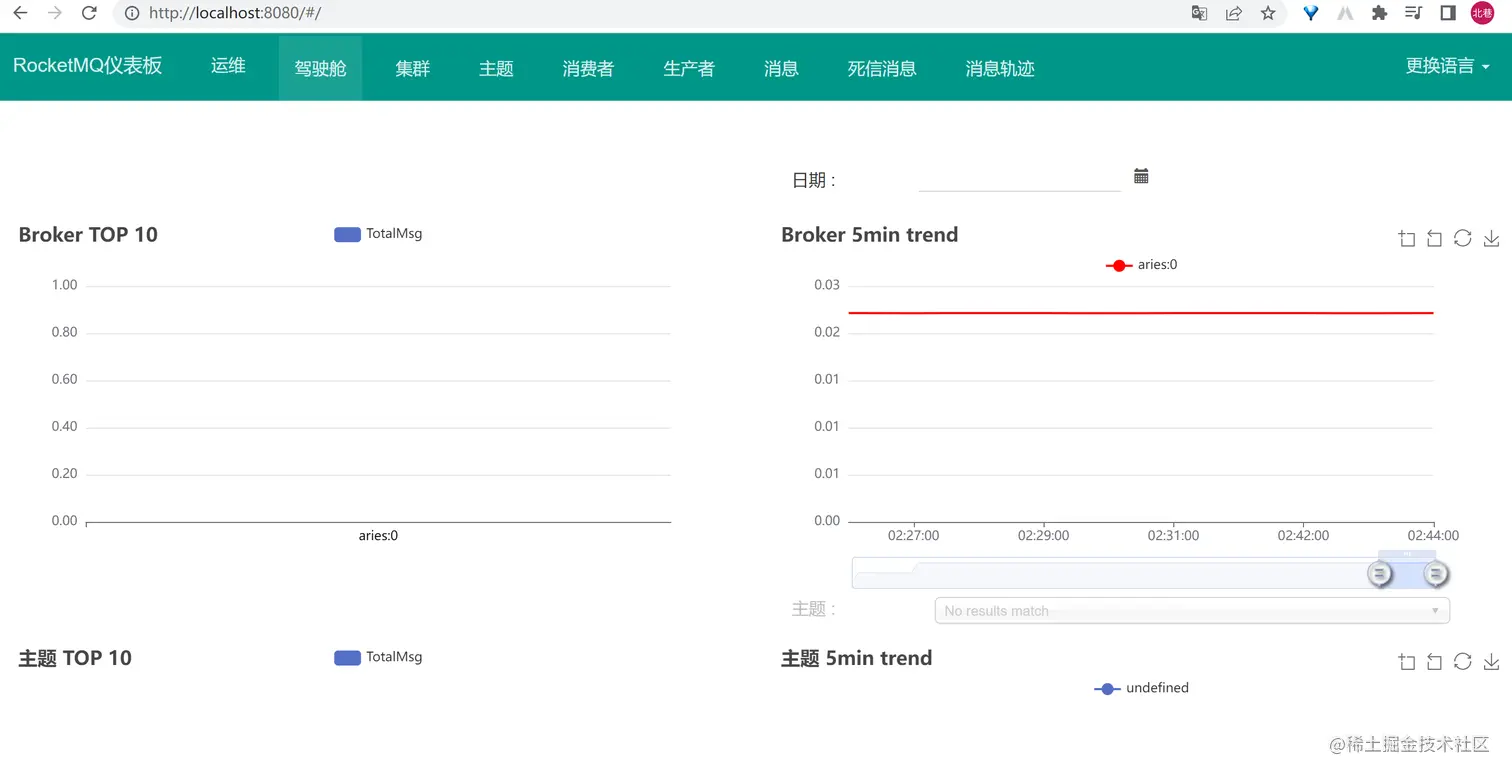The height and width of the screenshot is (777, 1512).
Task: Click the browser address bar URL
Action: (235, 13)
